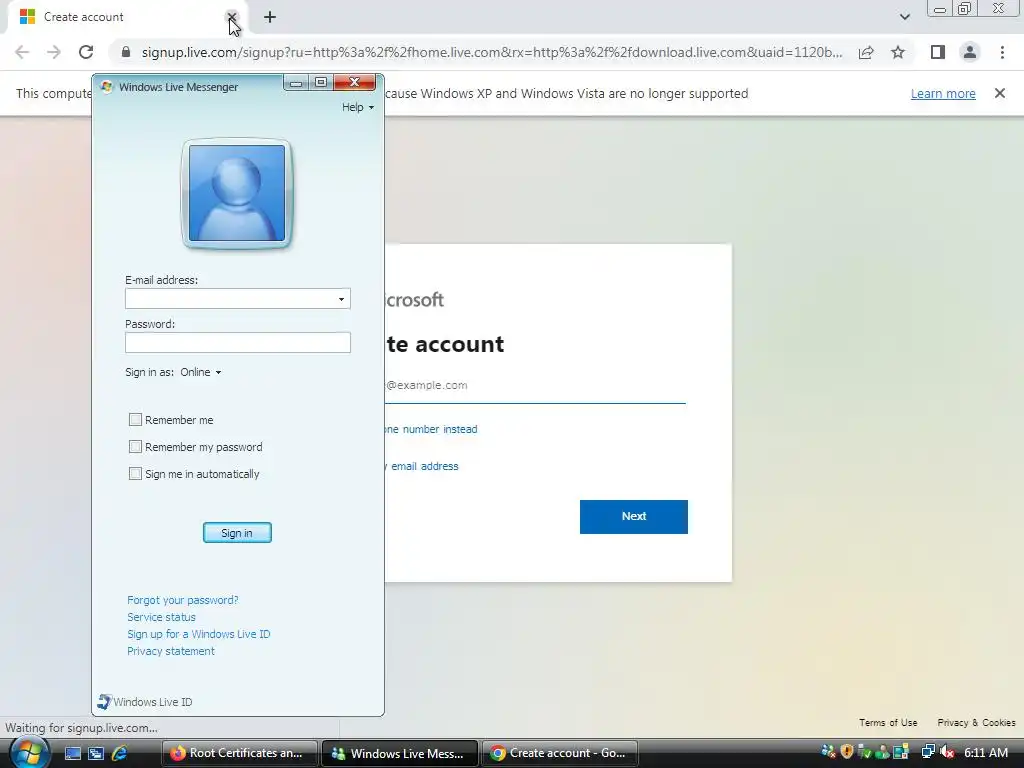Switch to Windows Live Messenger taskbar button
1024x768 pixels.
tap(400, 753)
